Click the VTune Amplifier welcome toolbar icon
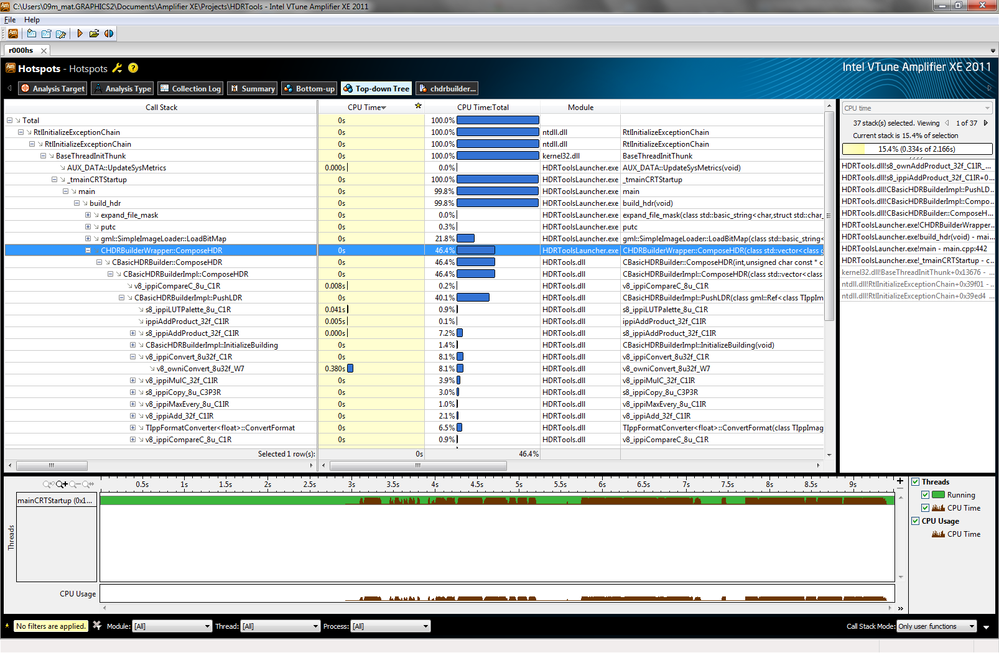 (x=13, y=34)
